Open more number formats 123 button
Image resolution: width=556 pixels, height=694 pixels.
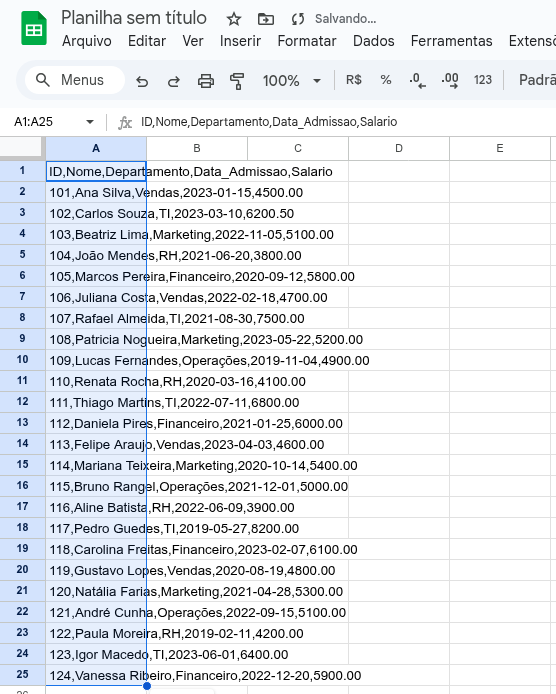[483, 80]
